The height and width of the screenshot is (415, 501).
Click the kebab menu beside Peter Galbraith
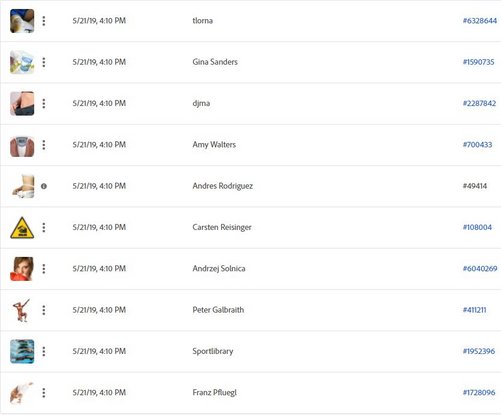point(44,310)
